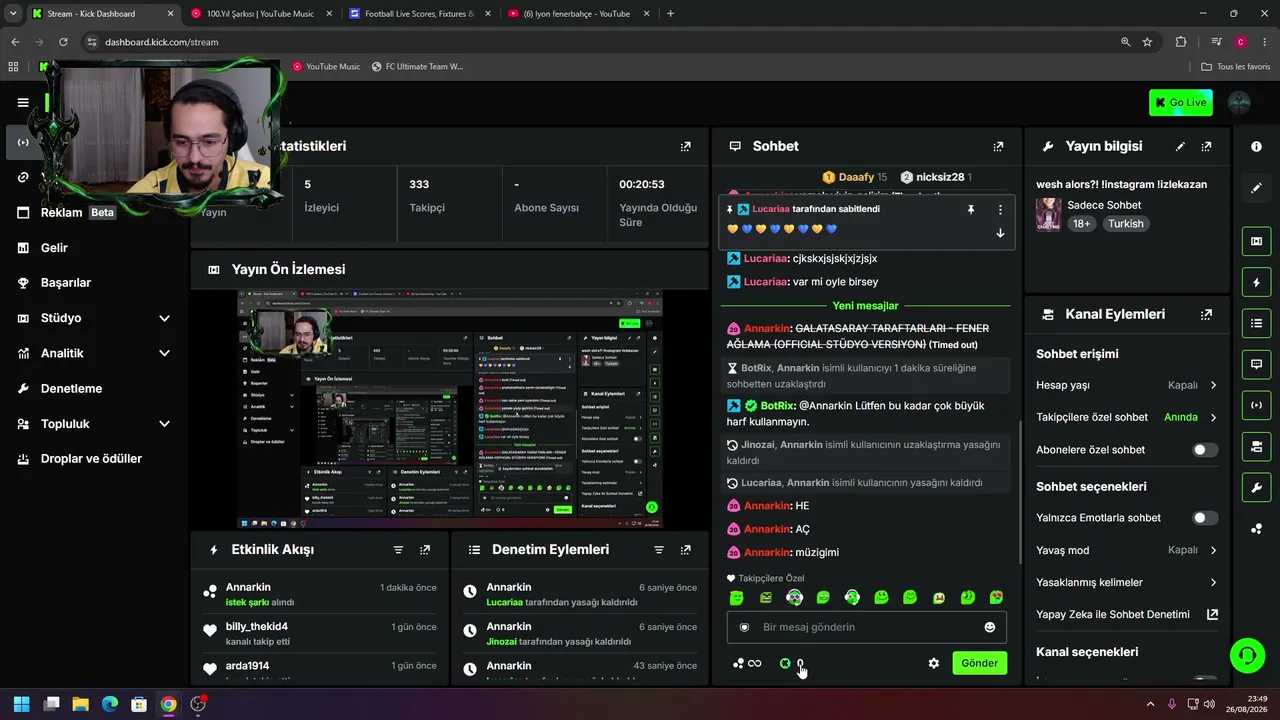Click the Bir mesaj gönderin input
The height and width of the screenshot is (720, 1280).
pos(866,627)
